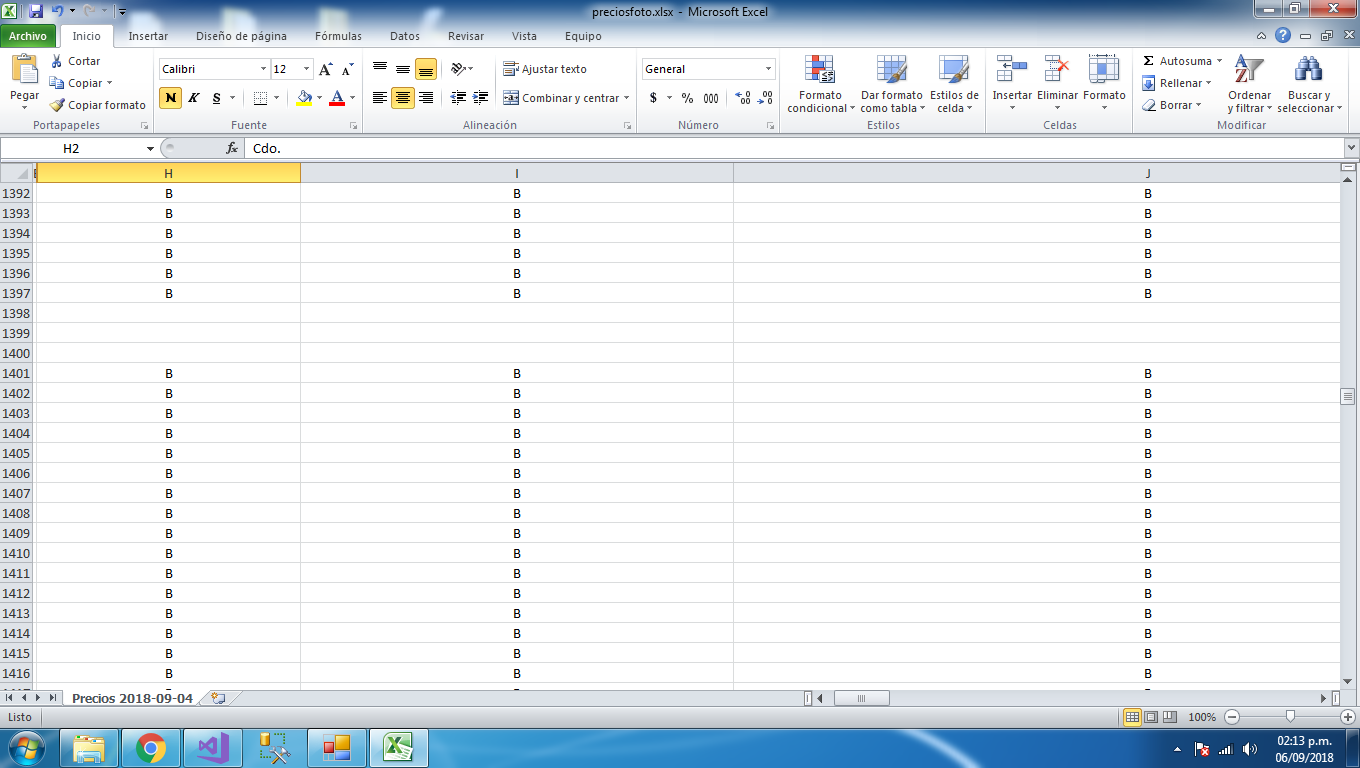Open Dar formato como tabla menu
This screenshot has height=768, width=1360.
(891, 84)
